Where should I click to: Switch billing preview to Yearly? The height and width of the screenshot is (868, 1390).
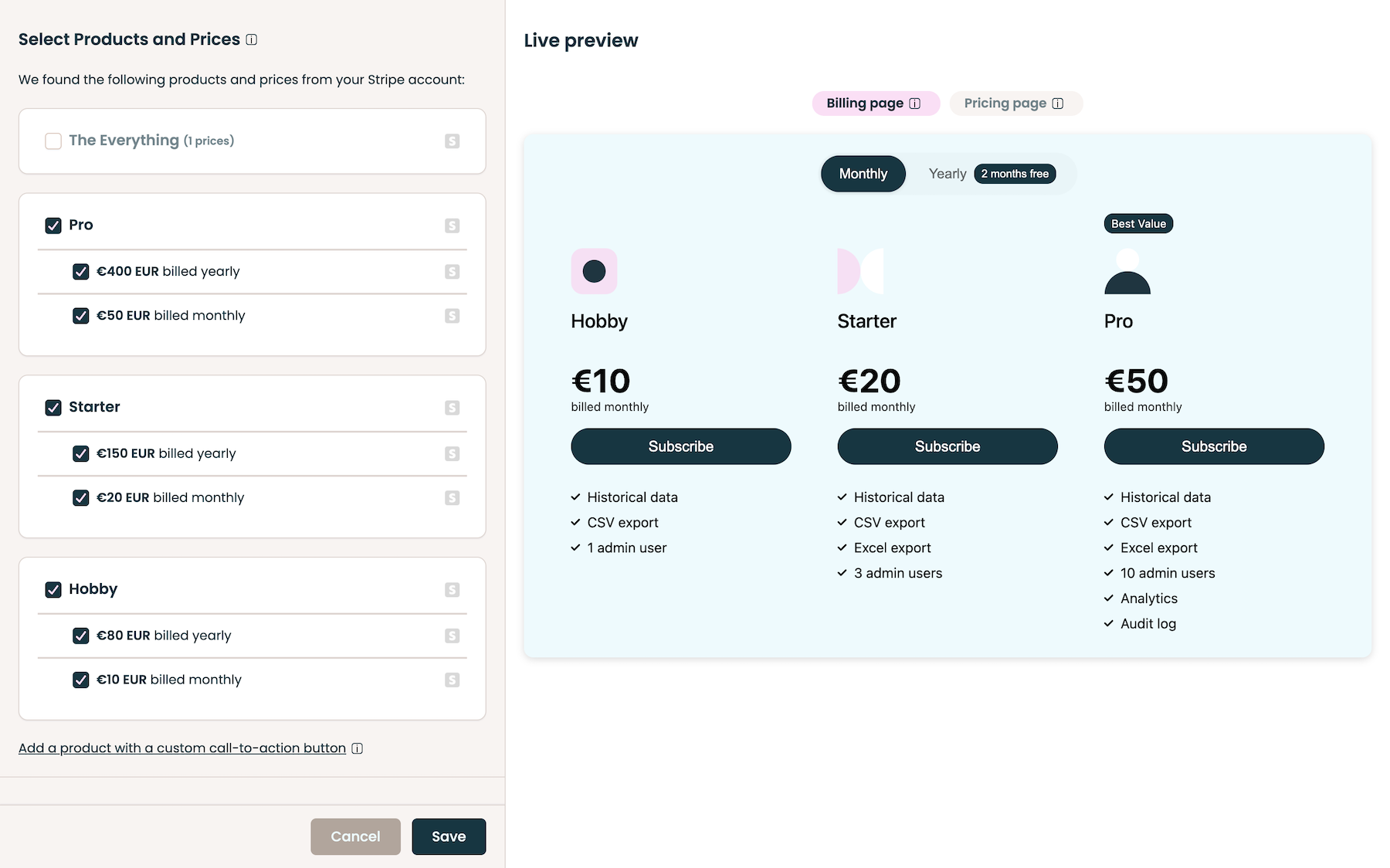click(x=947, y=174)
